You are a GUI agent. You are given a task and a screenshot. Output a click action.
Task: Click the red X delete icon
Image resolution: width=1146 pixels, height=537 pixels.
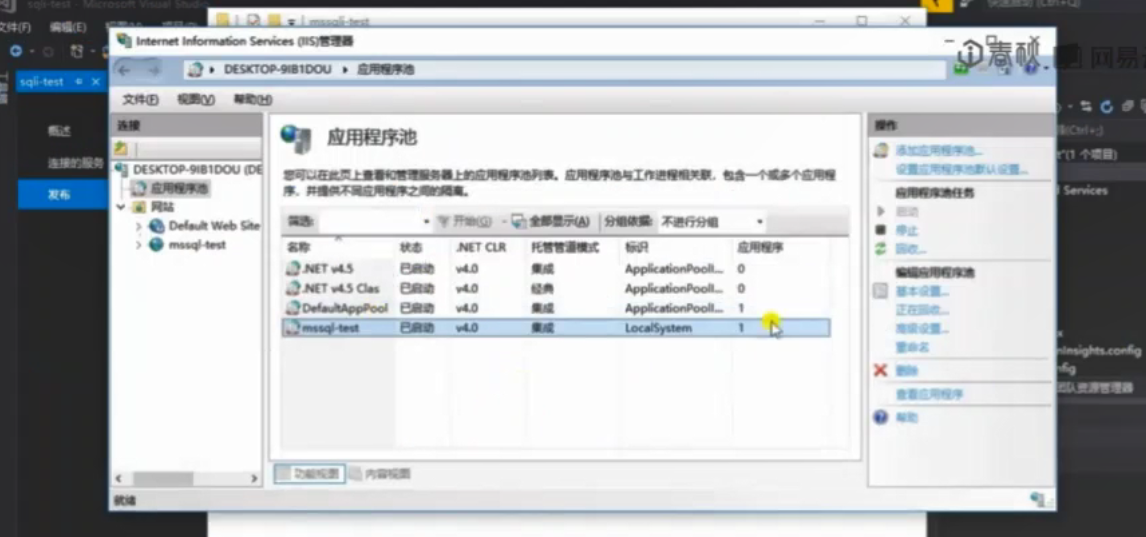[881, 370]
